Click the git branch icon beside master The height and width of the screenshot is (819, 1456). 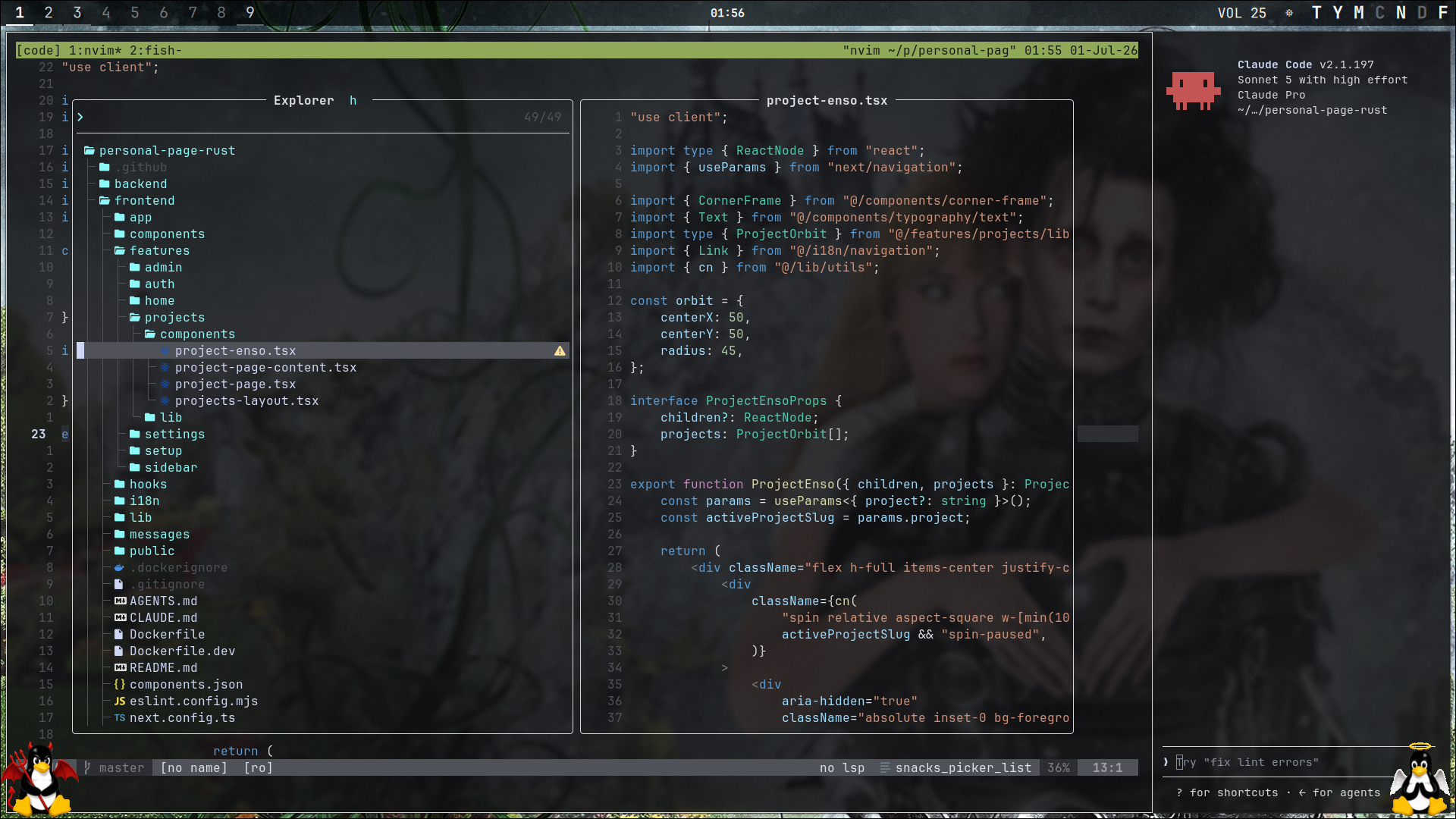88,768
